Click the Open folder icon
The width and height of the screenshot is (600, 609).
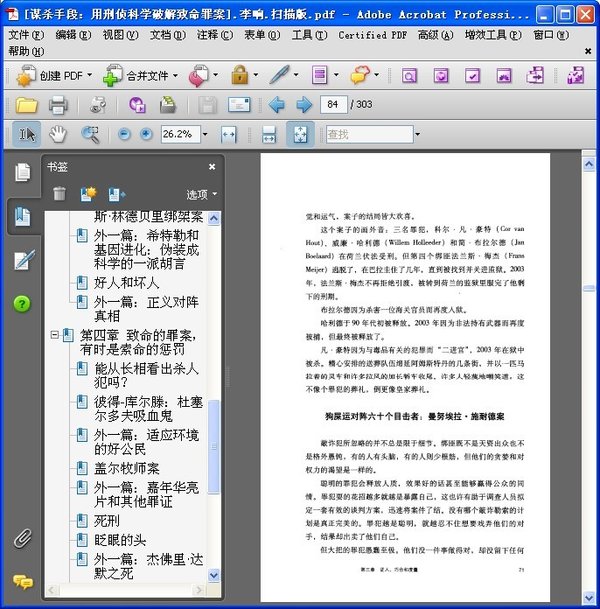coord(26,105)
